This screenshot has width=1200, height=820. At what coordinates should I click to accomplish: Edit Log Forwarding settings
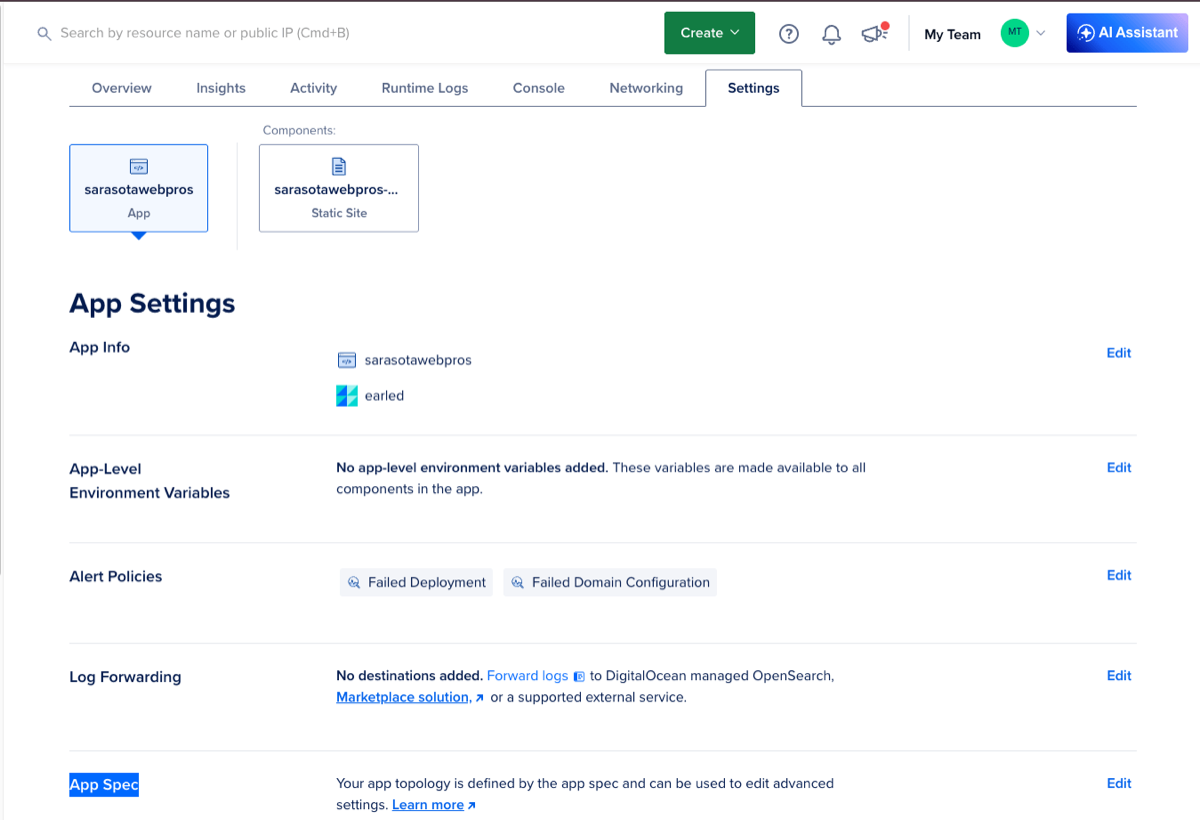[x=1119, y=676]
